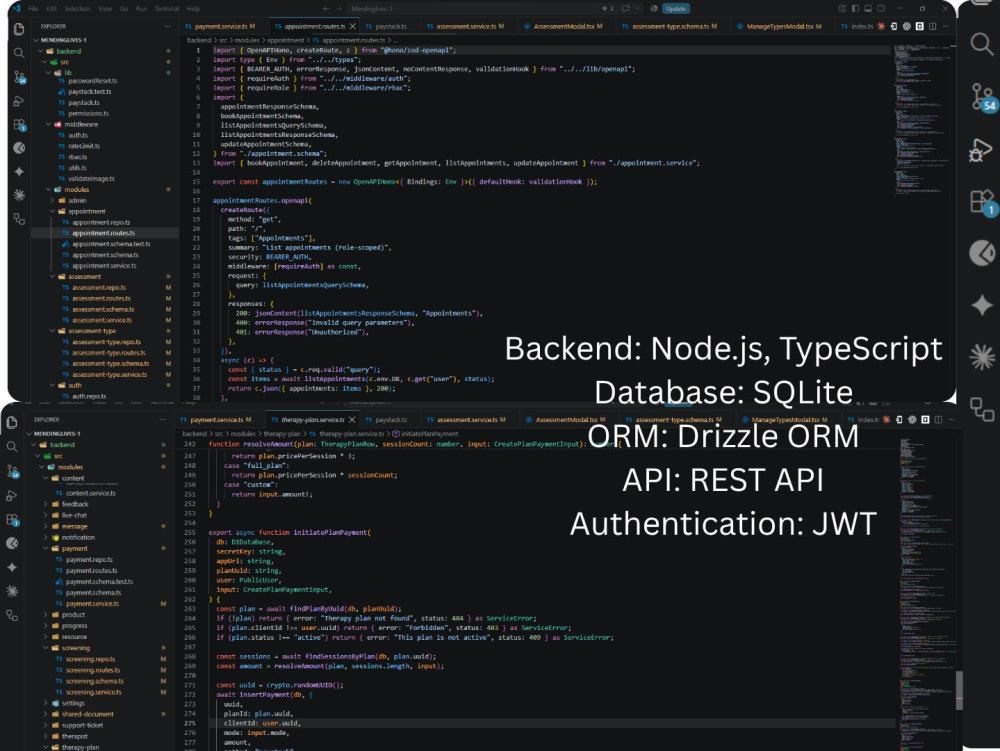
Task: Click modules breadcrumb in top window
Action: [x=247, y=40]
